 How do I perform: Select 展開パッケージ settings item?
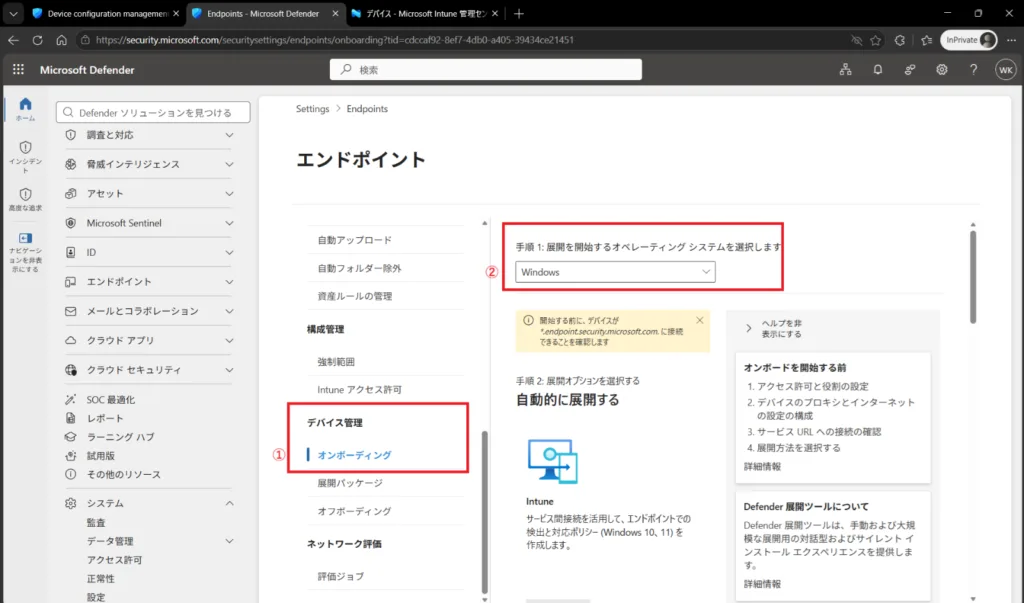pyautogui.click(x=350, y=483)
